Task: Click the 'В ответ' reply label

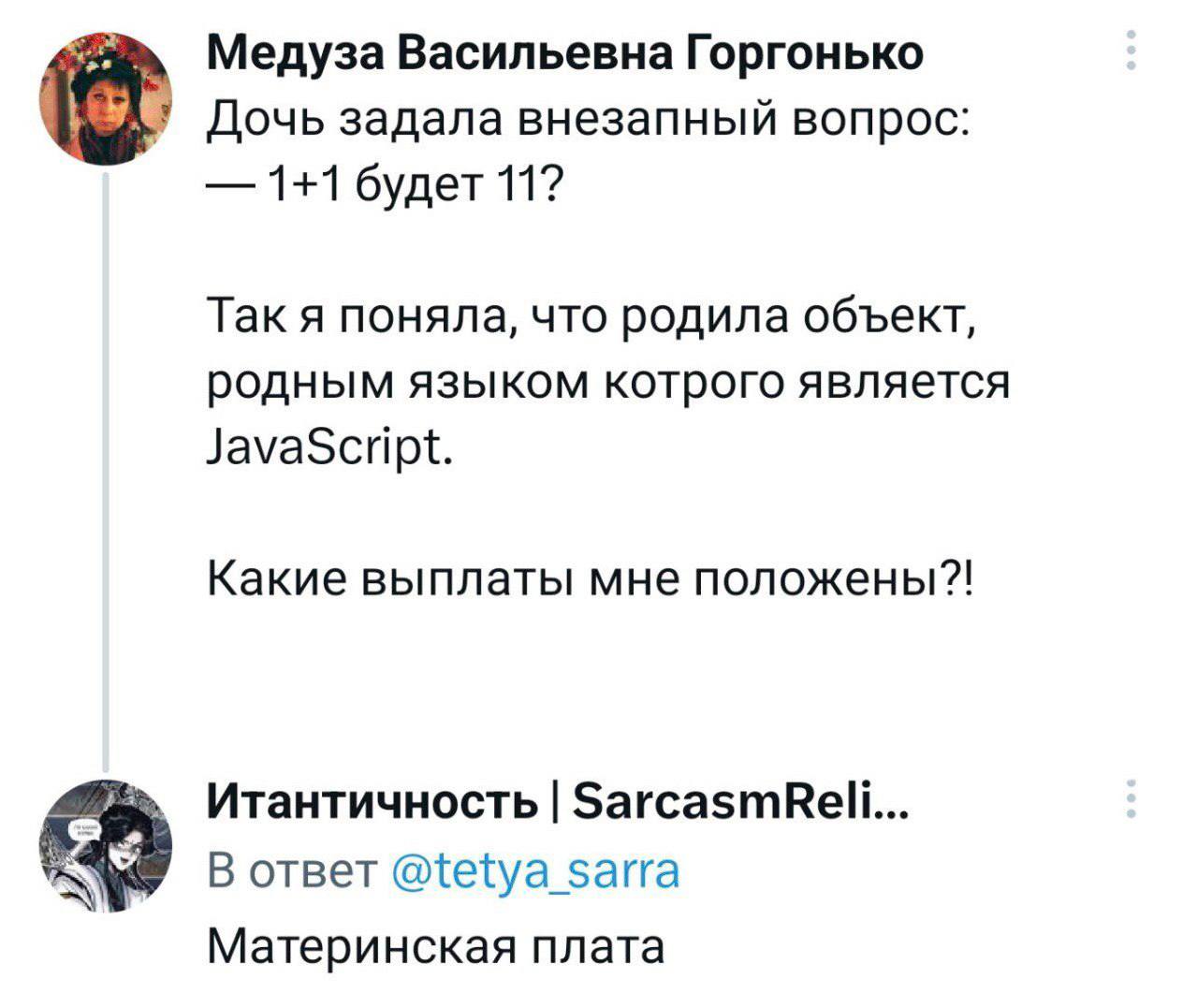Action: click(x=287, y=870)
